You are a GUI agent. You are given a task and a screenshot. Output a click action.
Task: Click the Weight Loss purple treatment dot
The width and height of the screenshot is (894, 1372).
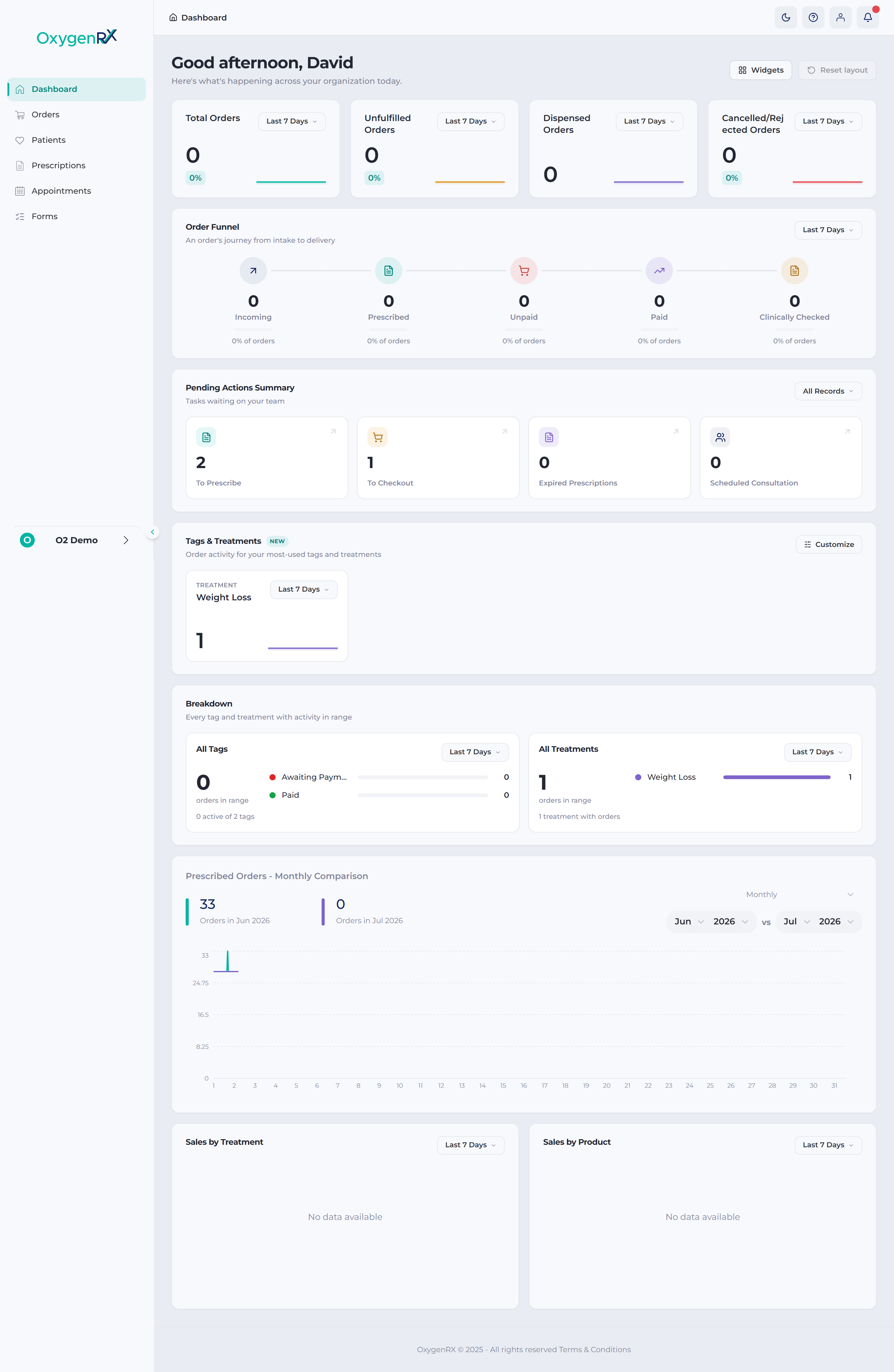tap(638, 777)
